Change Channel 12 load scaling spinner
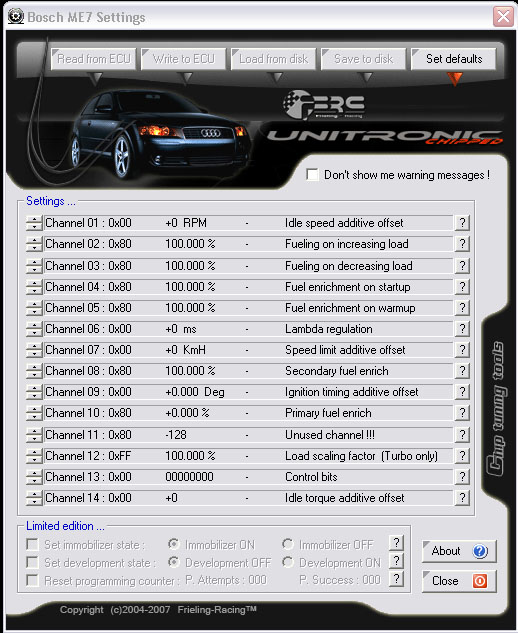 (34, 456)
